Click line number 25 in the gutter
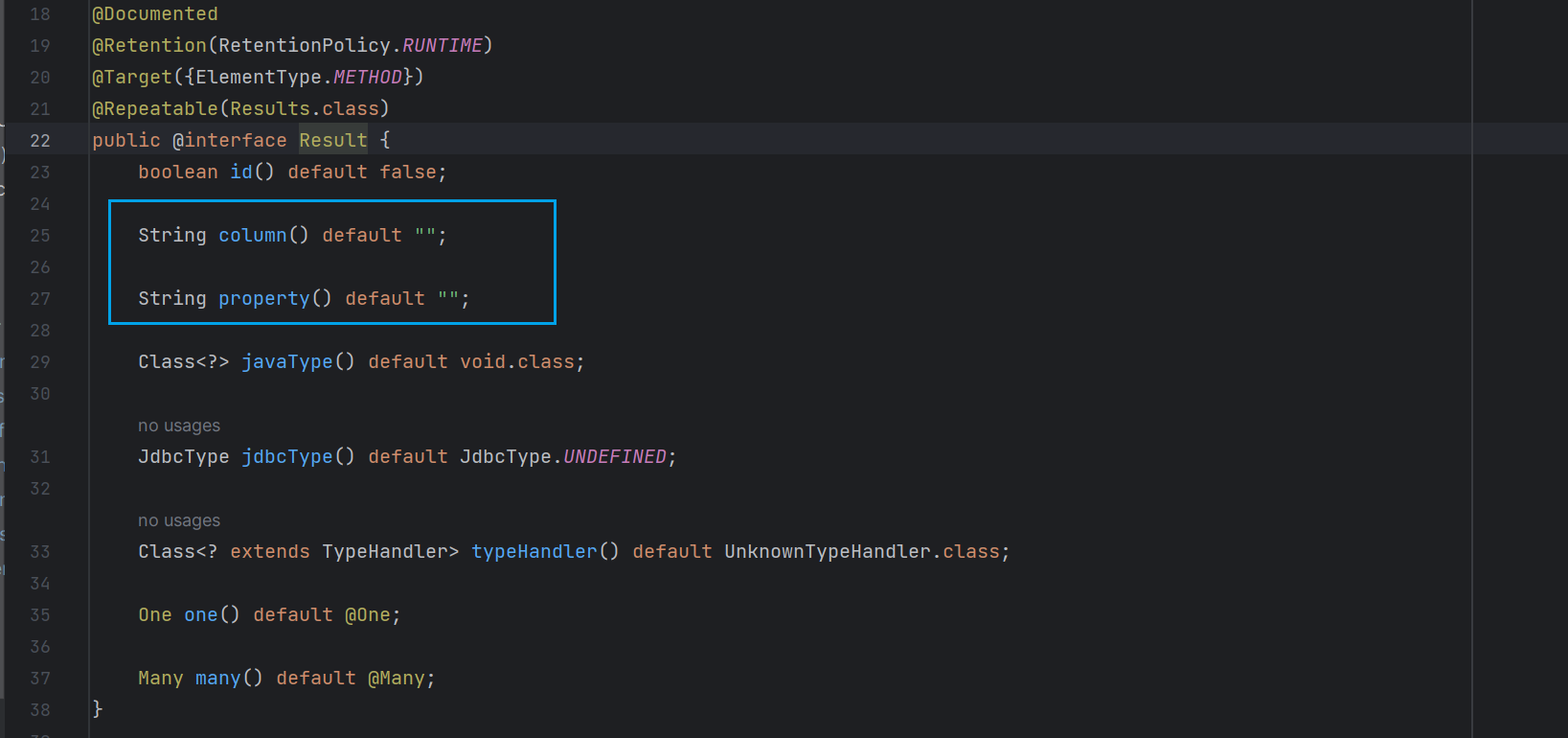The image size is (1568, 738). pos(40,235)
